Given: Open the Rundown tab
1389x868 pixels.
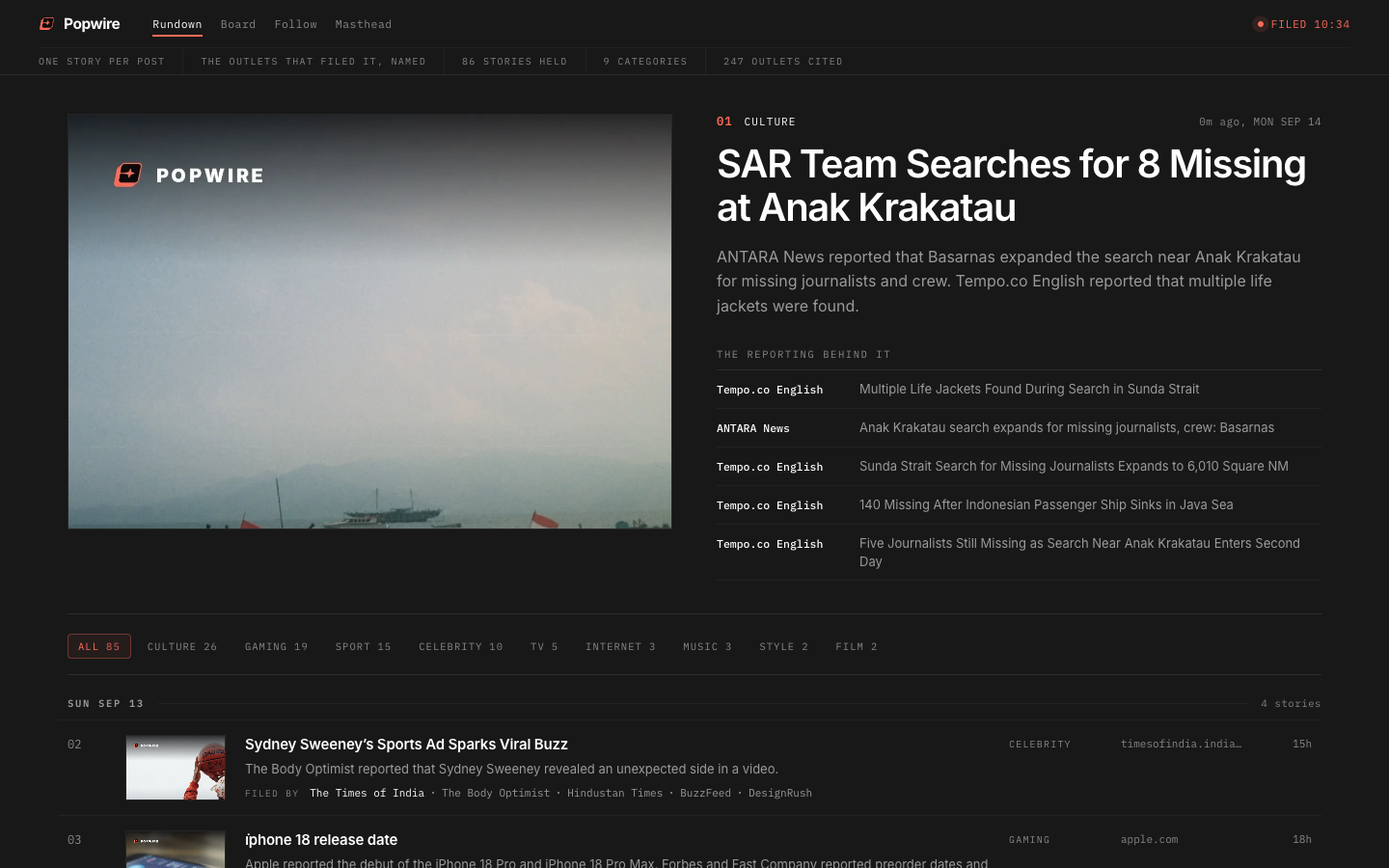Looking at the screenshot, I should pos(177,24).
